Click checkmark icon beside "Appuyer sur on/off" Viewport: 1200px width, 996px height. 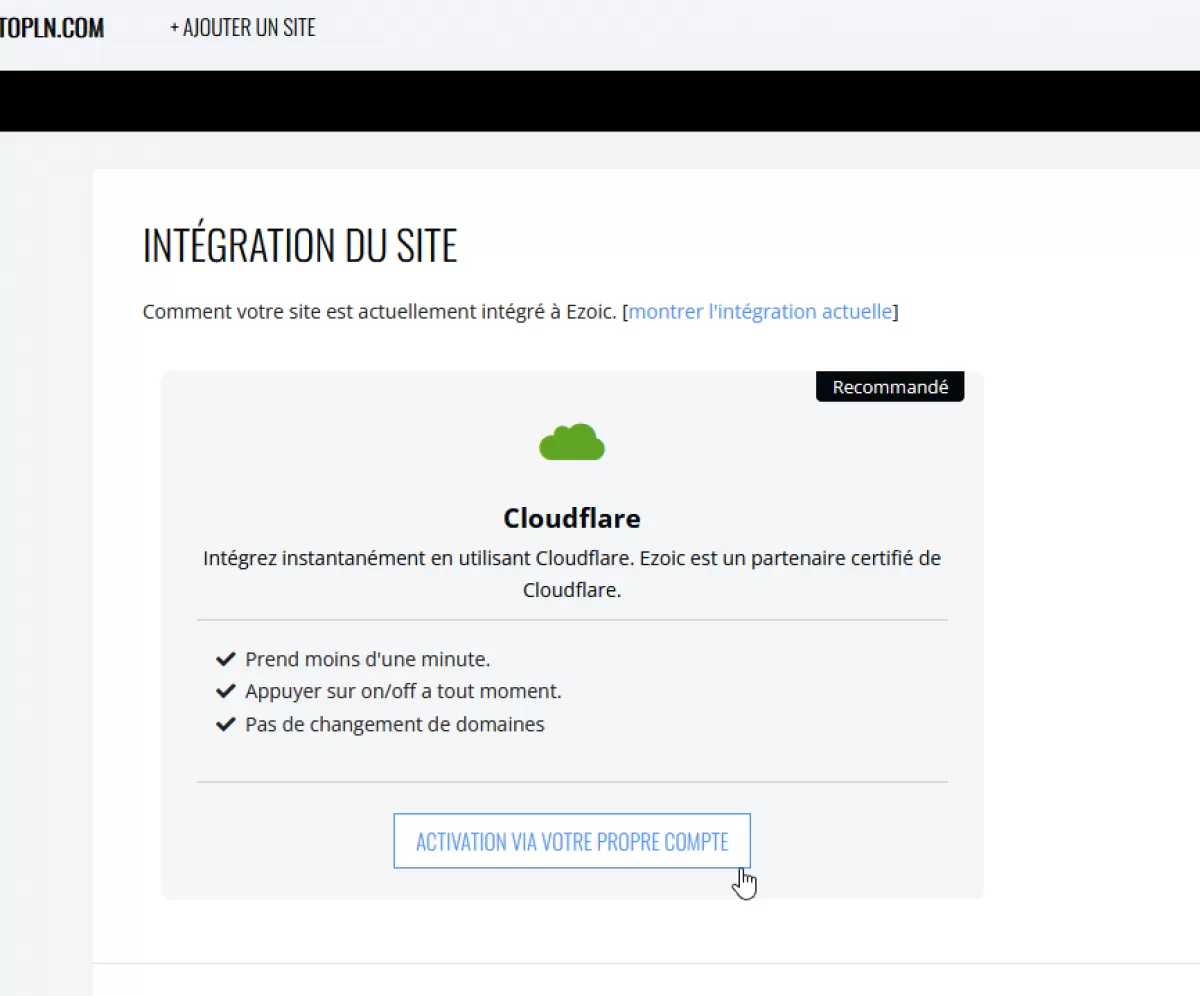coord(225,691)
